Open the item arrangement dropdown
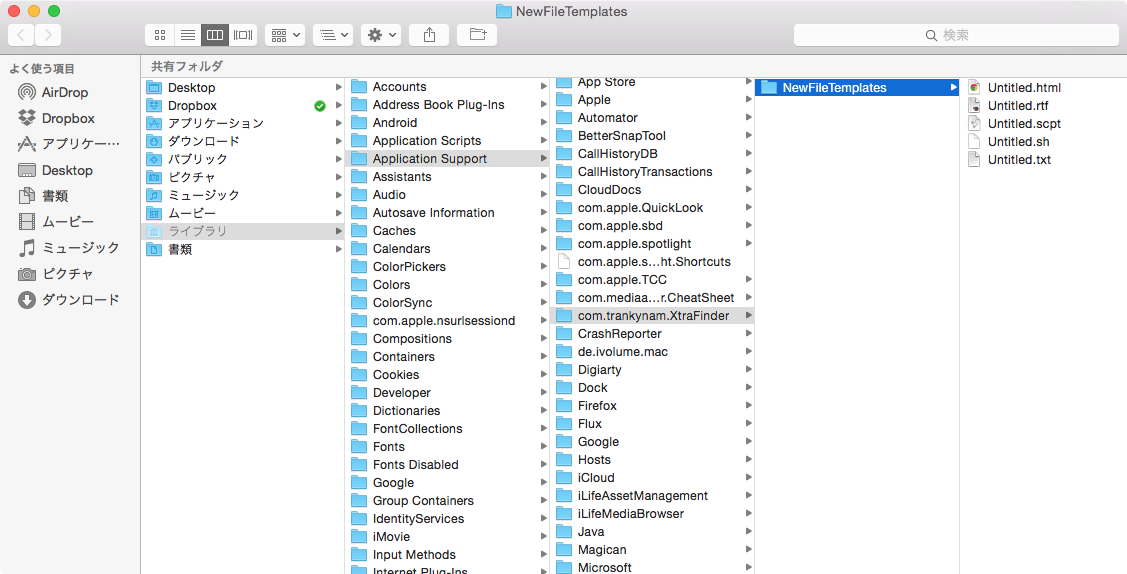Viewport: 1127px width, 574px height. [285, 35]
